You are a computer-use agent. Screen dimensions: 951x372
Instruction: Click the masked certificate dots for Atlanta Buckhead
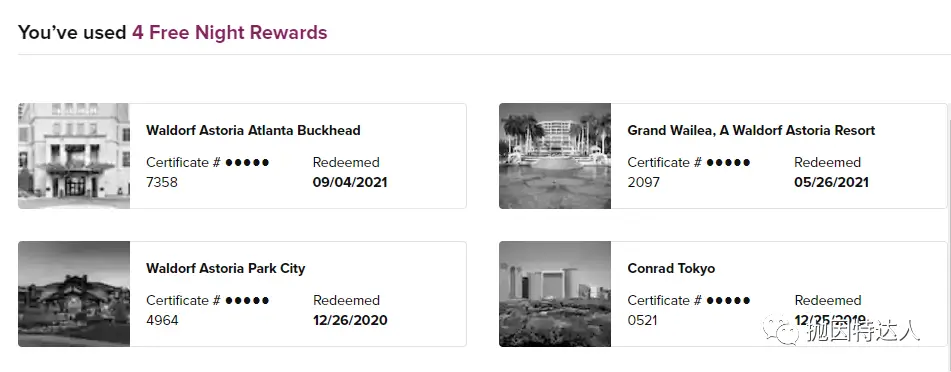point(247,163)
